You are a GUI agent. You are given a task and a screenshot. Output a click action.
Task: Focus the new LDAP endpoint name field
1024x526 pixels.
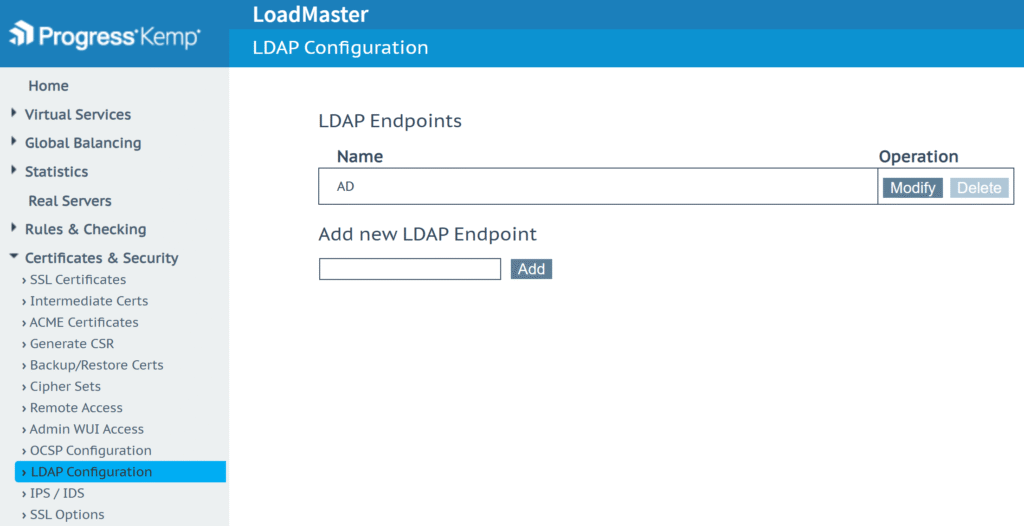[410, 269]
